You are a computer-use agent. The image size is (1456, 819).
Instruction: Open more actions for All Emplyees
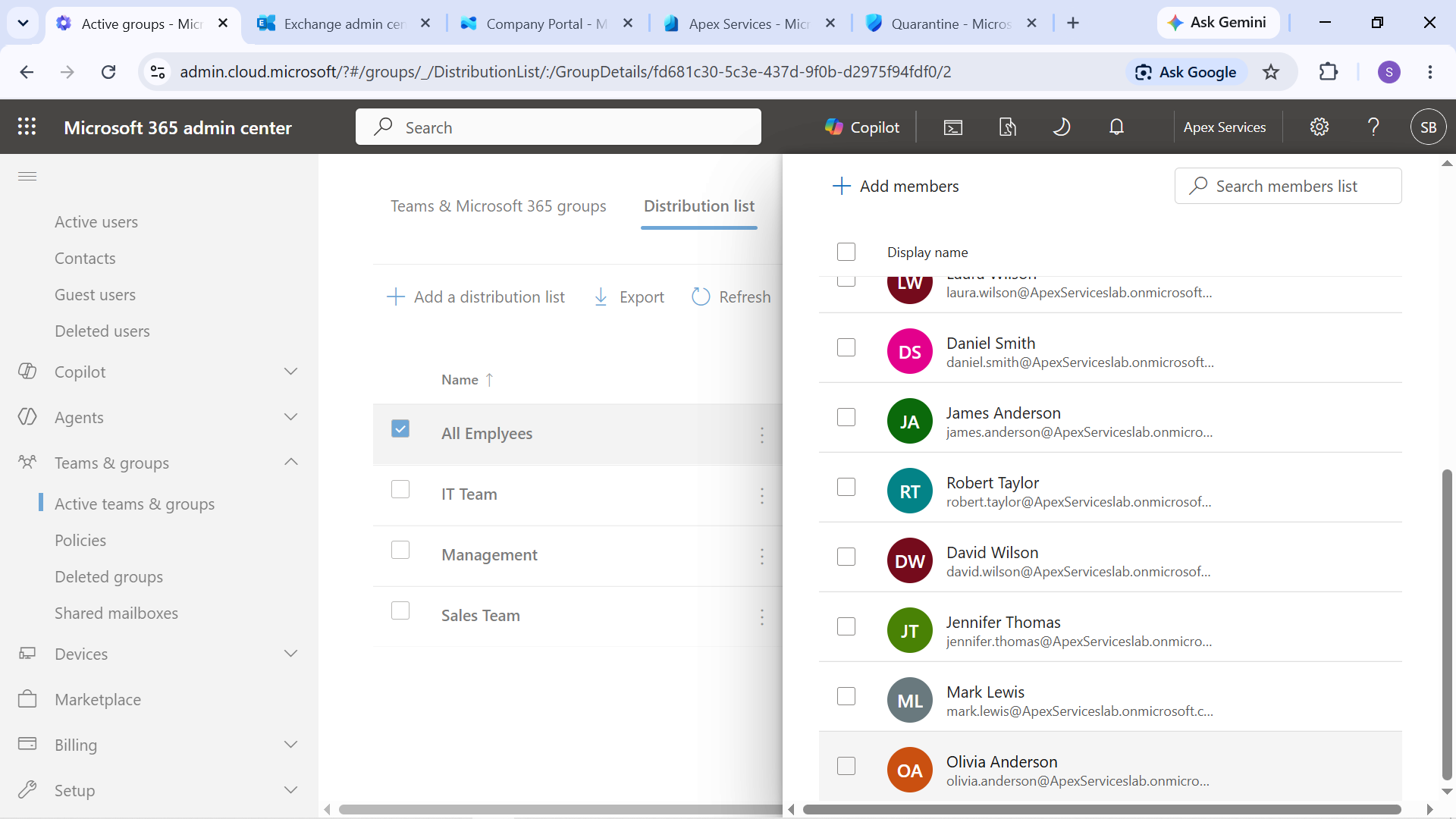pyautogui.click(x=762, y=435)
